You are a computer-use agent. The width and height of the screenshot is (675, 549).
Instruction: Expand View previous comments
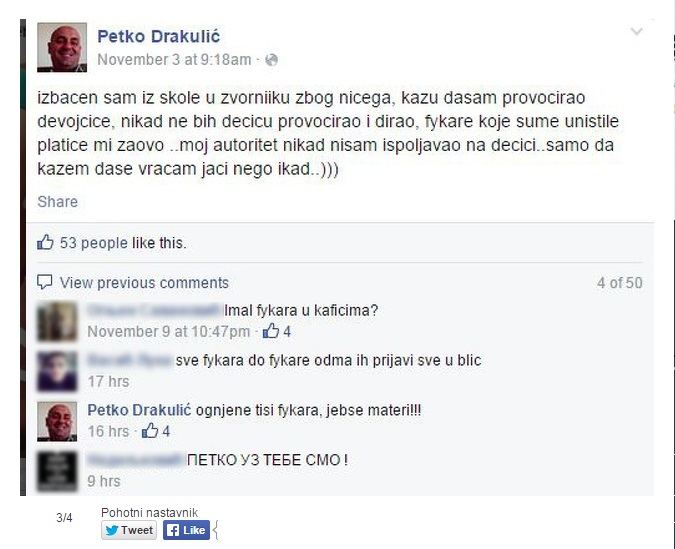point(144,283)
